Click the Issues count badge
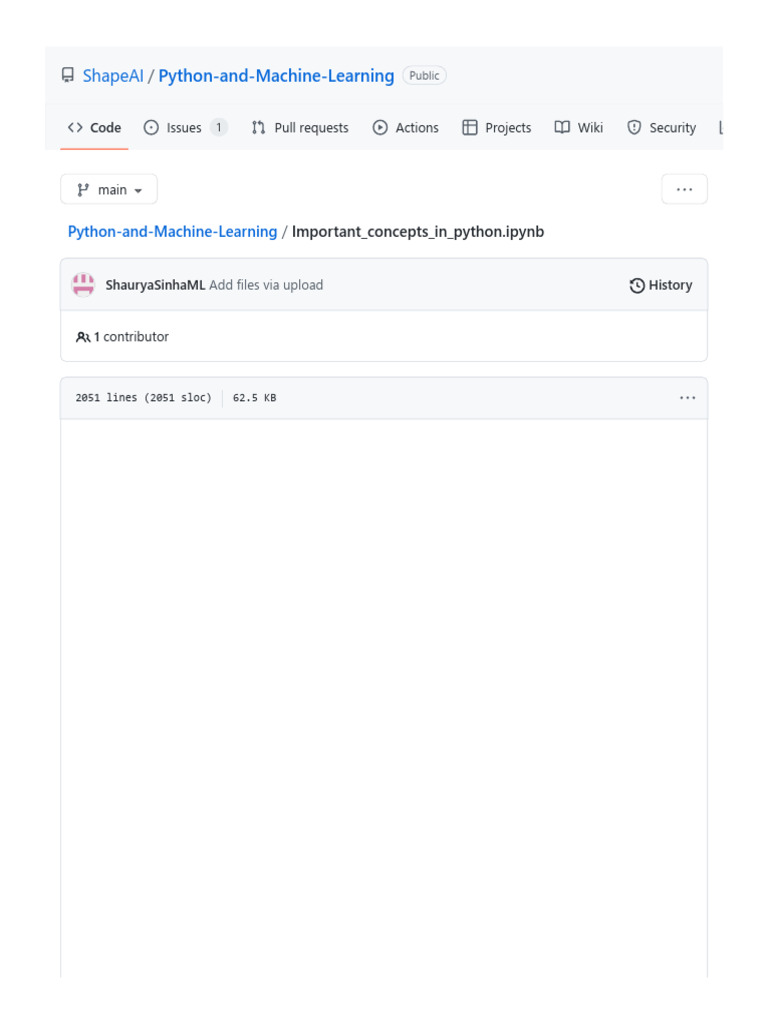The height and width of the screenshot is (1024, 768). click(218, 128)
